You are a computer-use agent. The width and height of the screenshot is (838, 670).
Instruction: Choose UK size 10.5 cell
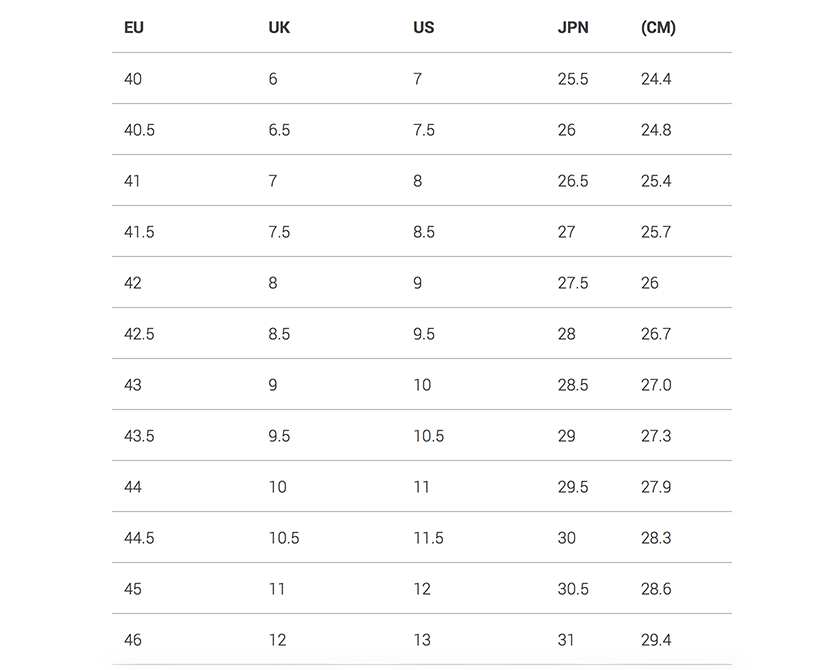coord(284,538)
